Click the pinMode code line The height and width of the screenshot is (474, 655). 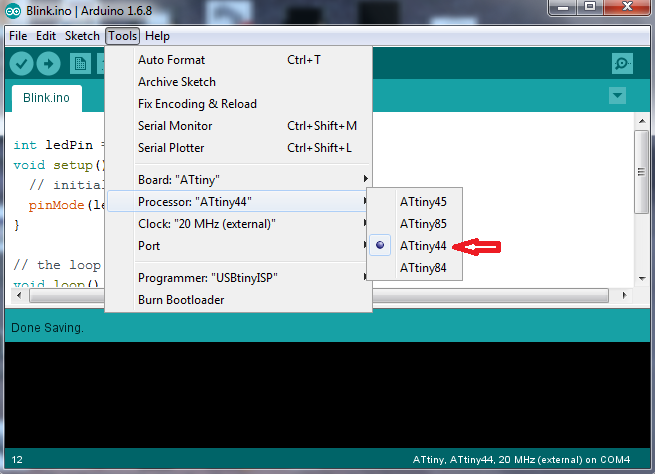pyautogui.click(x=66, y=205)
